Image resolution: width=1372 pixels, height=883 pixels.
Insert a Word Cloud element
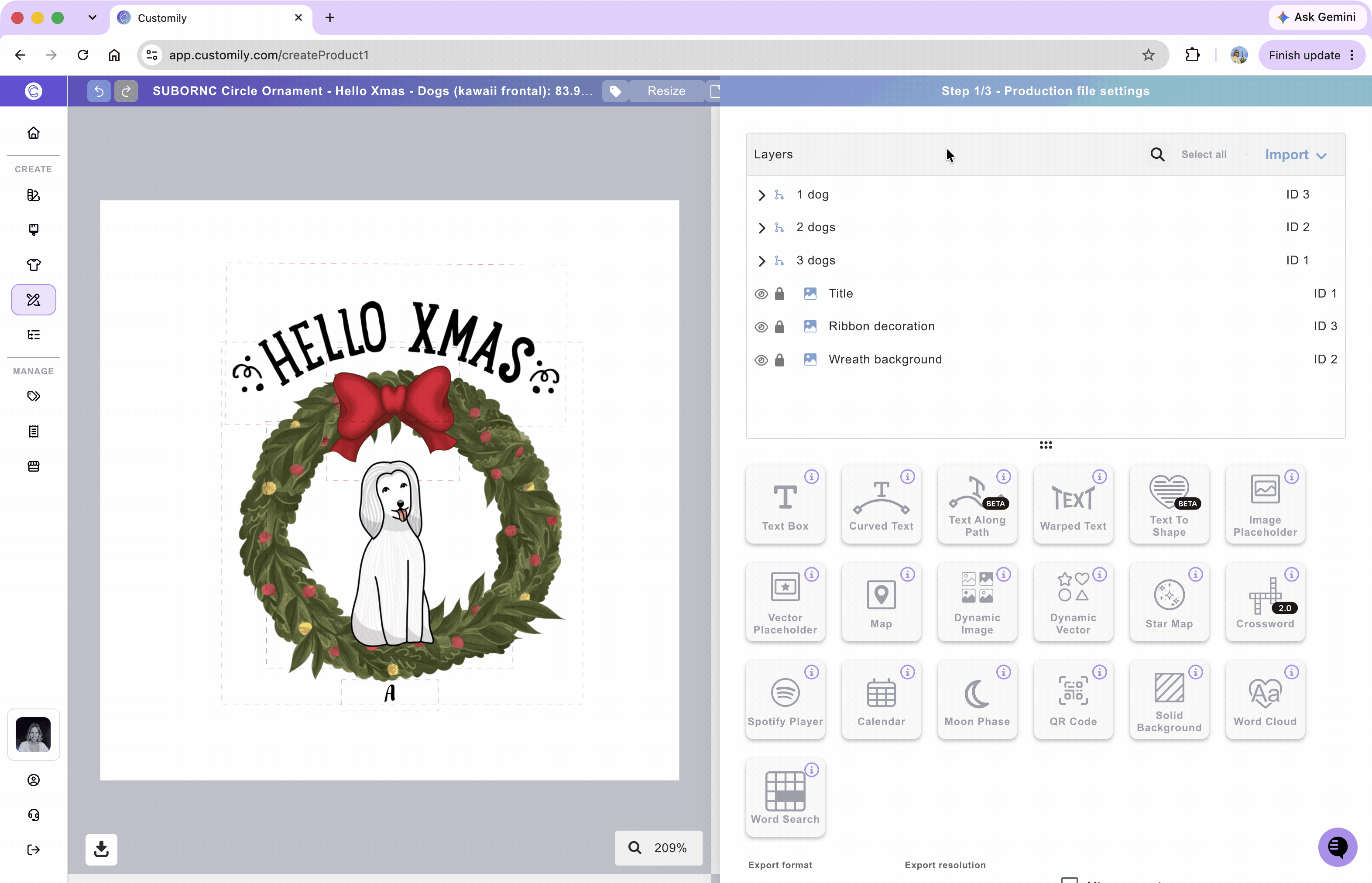tap(1266, 700)
